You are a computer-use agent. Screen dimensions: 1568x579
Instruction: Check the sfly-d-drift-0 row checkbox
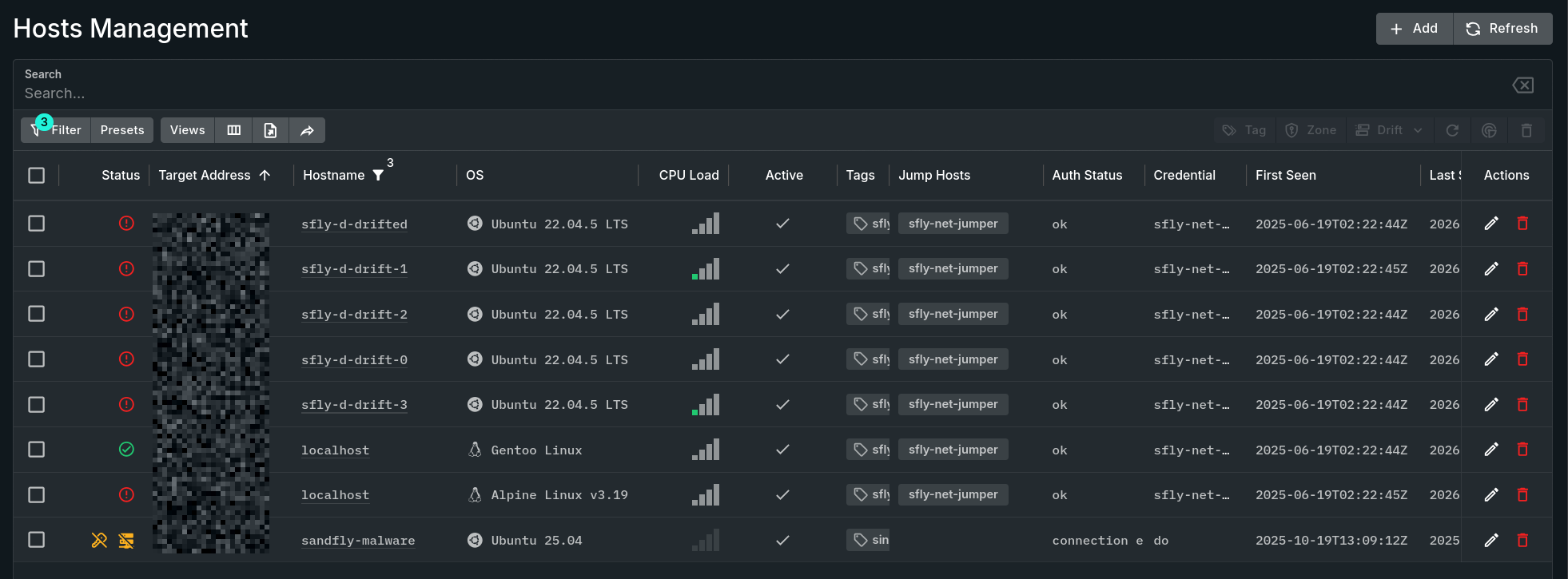pos(37,359)
